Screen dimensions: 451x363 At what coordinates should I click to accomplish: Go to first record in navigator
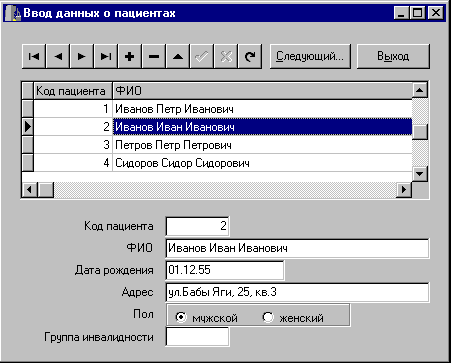(x=34, y=56)
